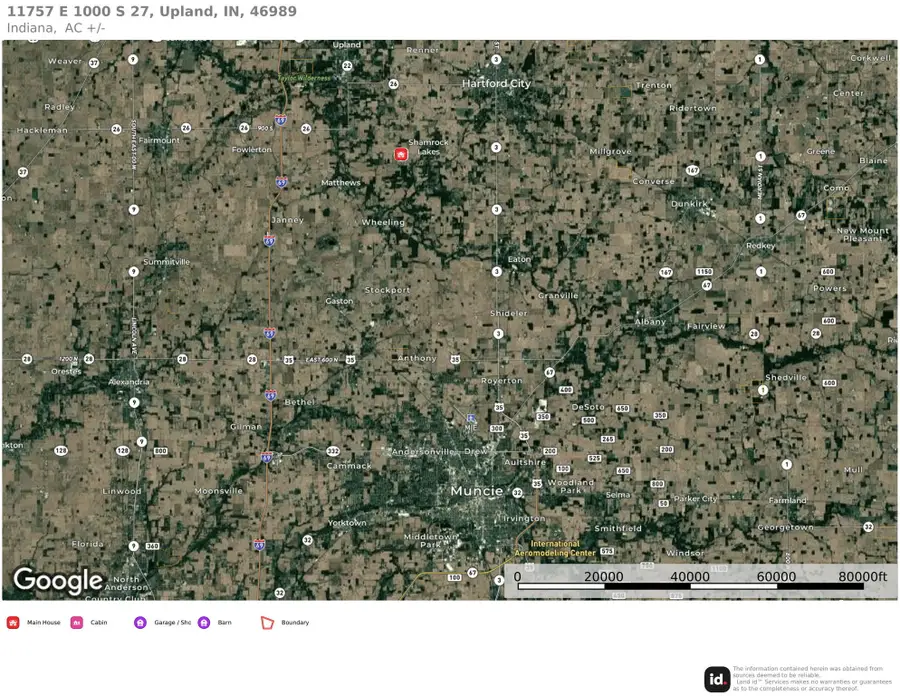Select the Hartford City label
Screen dimensions: 900x696
point(496,84)
